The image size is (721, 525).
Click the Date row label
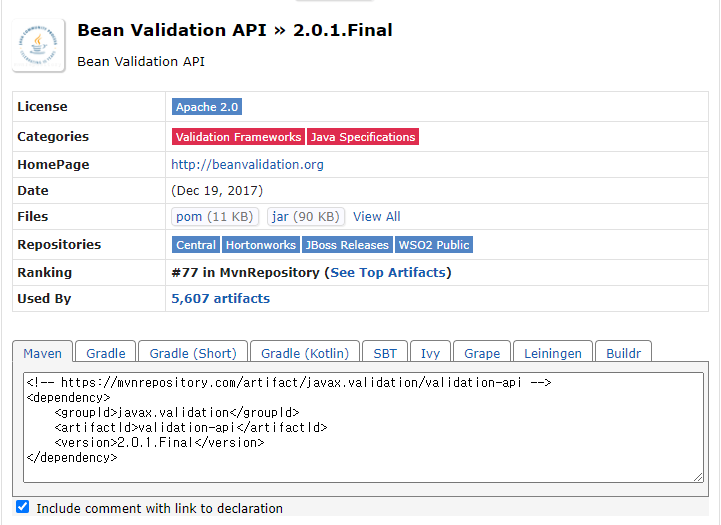pos(33,190)
